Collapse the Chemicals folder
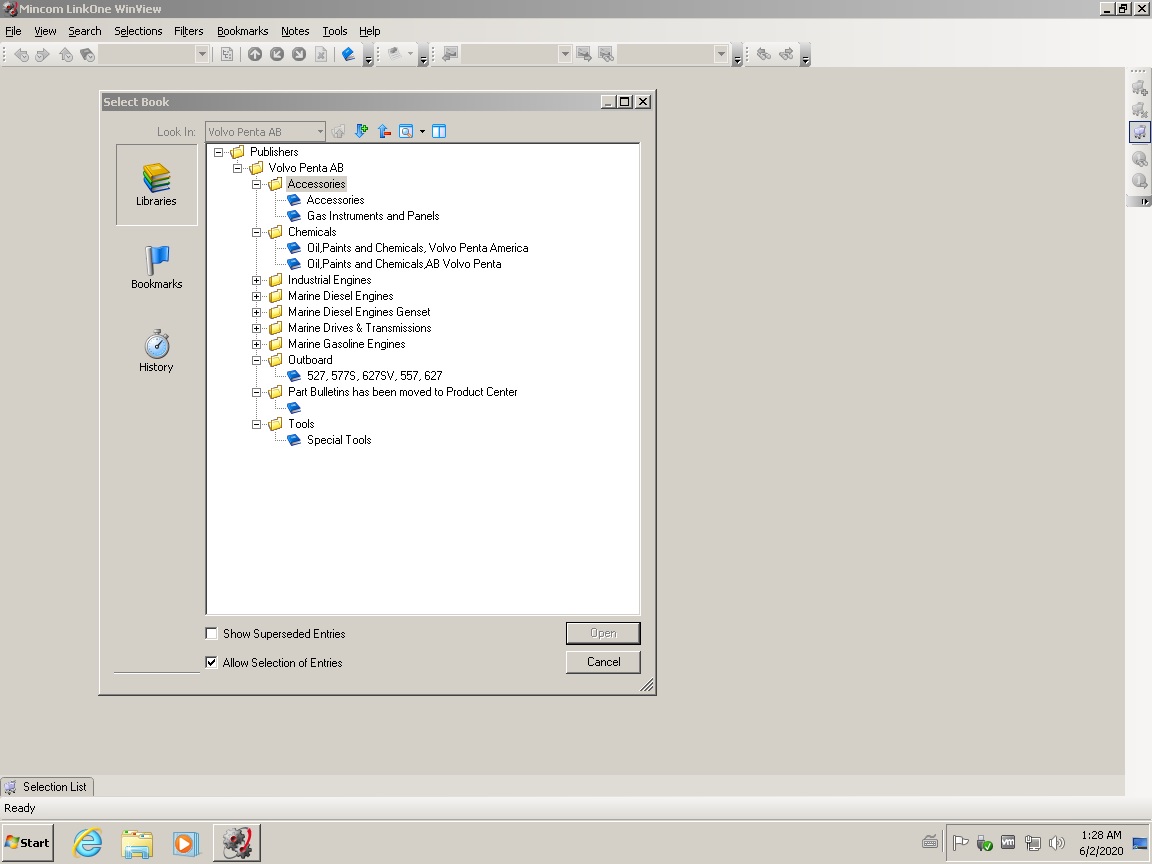 [x=257, y=232]
